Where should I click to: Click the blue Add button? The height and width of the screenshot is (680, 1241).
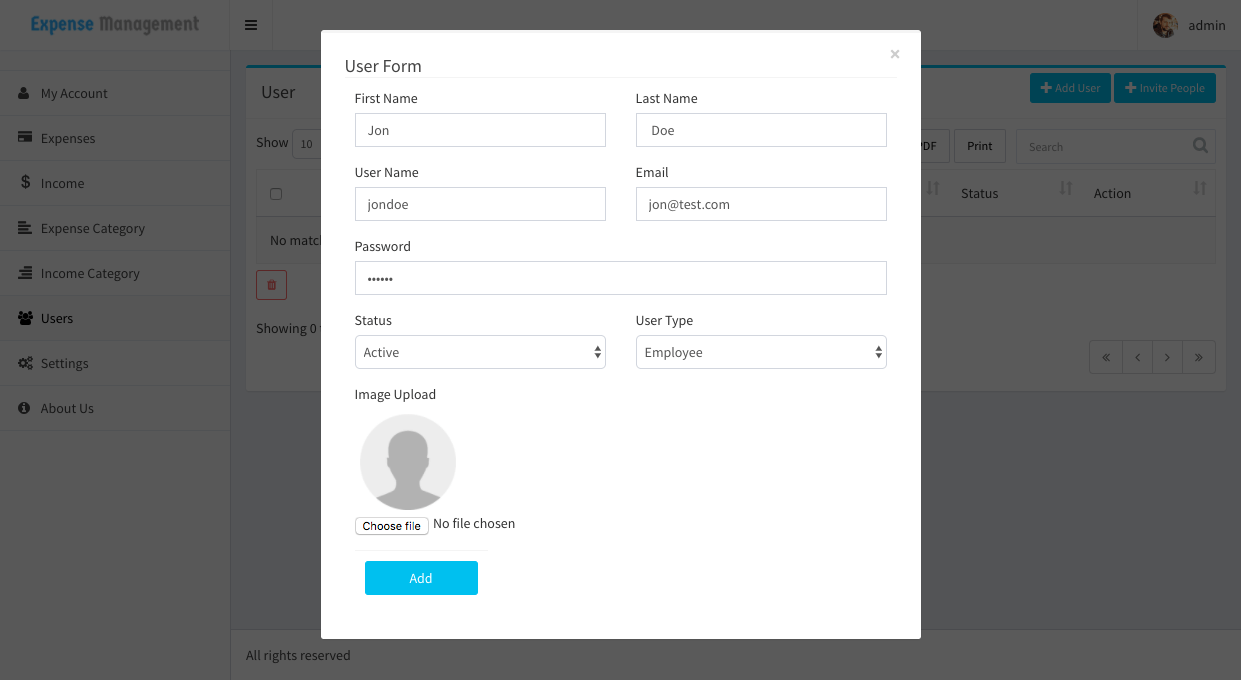coord(421,578)
